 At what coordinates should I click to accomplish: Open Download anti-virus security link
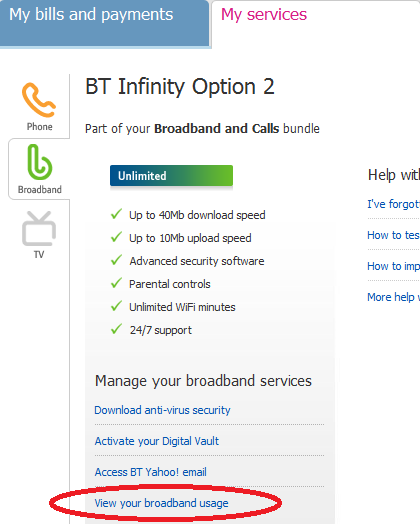coord(162,410)
